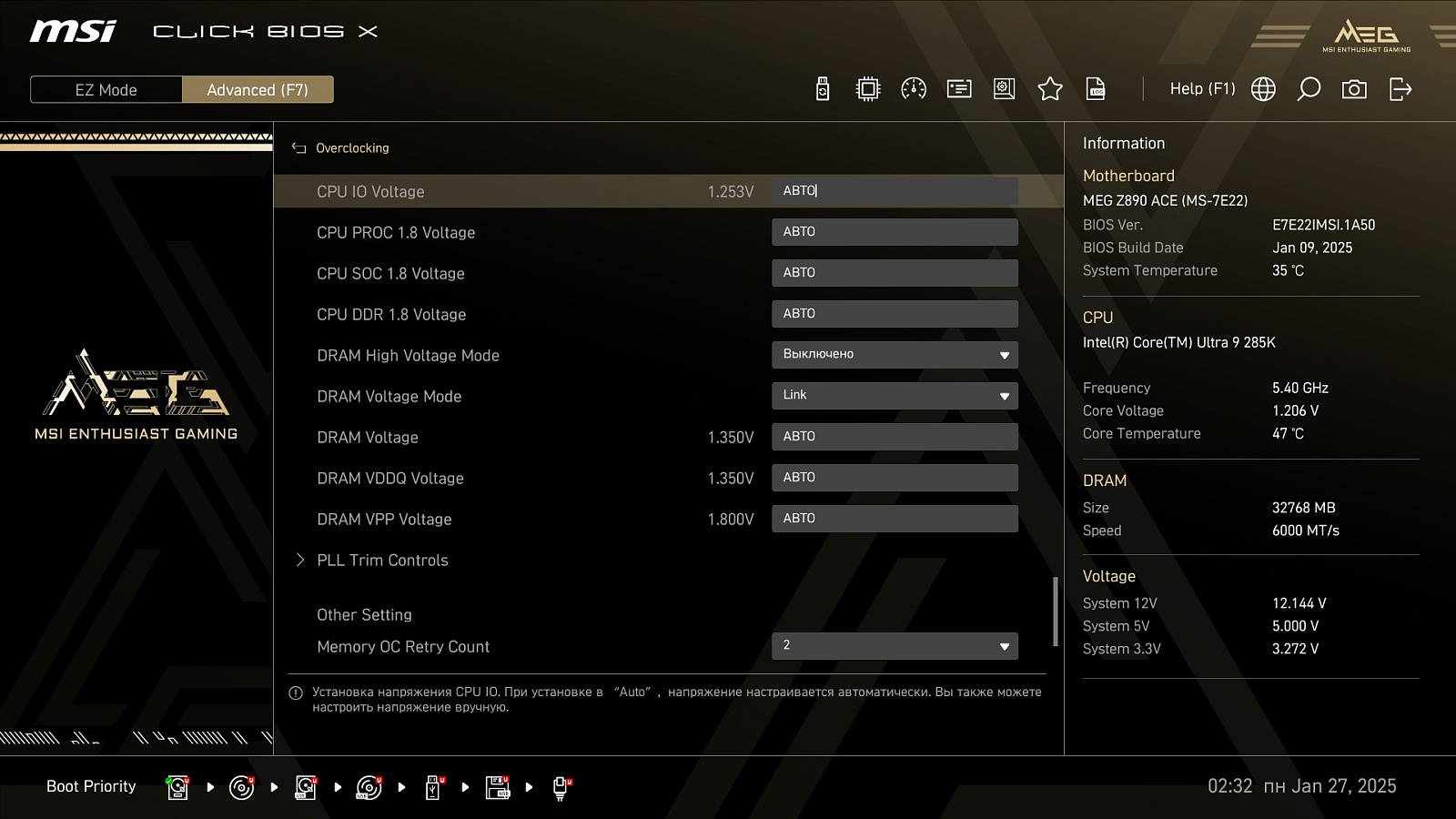
Task: Change language with the globe icon
Action: click(x=1263, y=89)
